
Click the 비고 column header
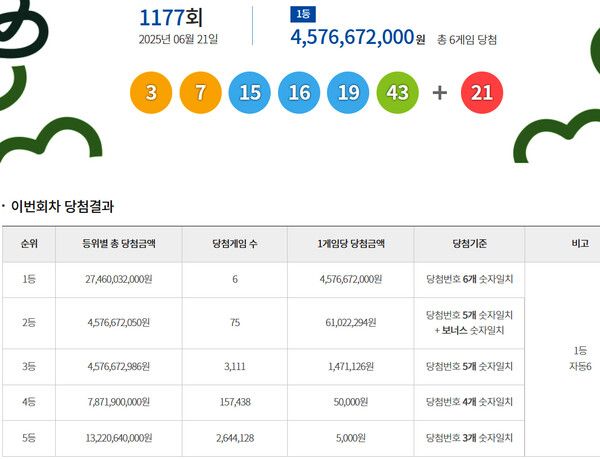(x=580, y=244)
